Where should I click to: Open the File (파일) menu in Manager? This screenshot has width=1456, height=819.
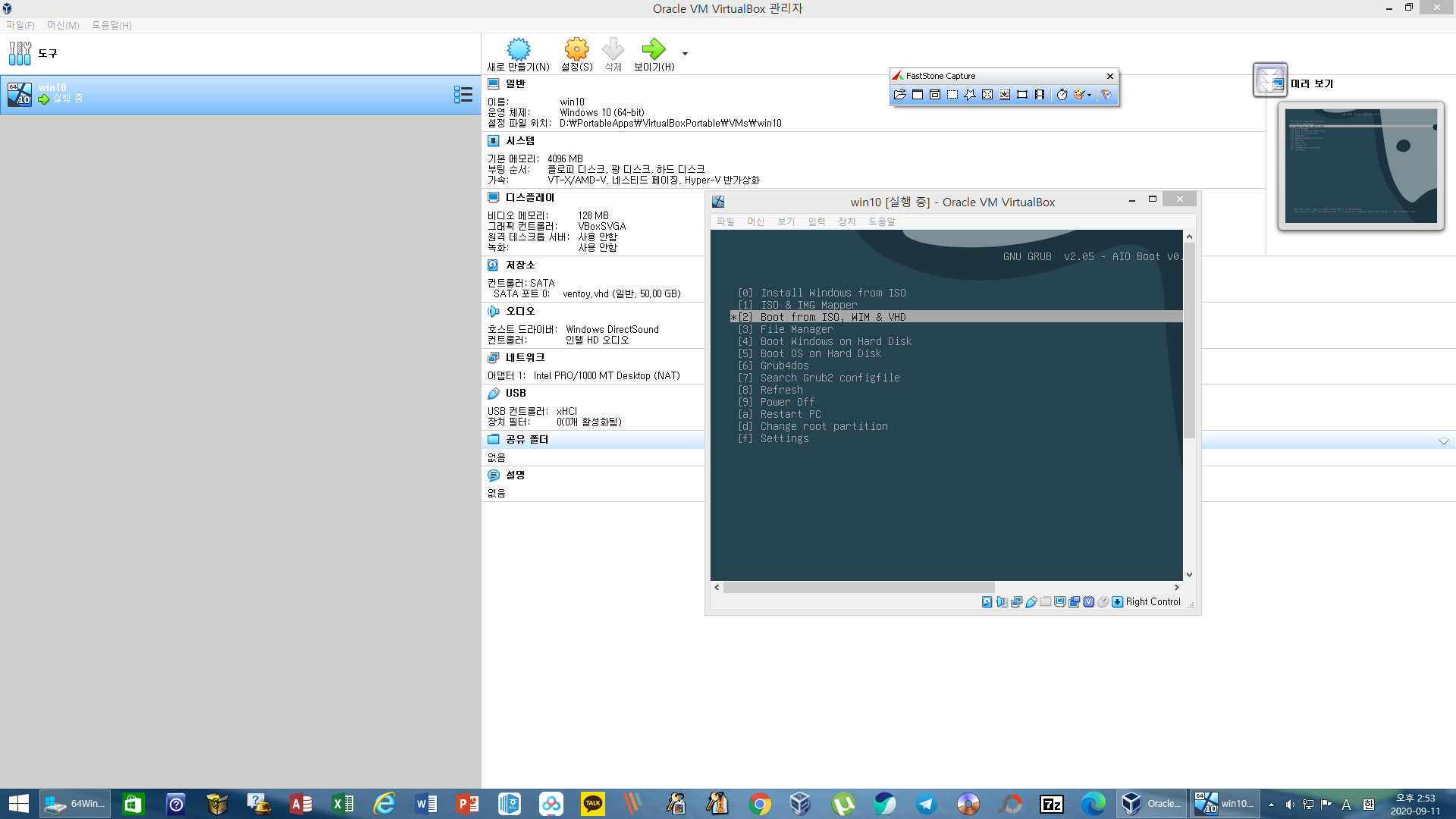[x=20, y=25]
